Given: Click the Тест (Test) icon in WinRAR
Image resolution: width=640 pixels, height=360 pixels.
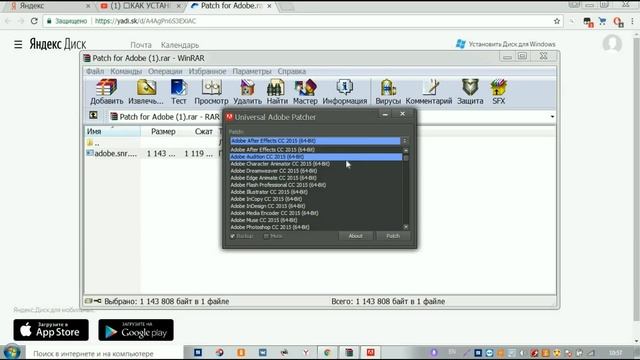Looking at the screenshot, I should [x=178, y=92].
